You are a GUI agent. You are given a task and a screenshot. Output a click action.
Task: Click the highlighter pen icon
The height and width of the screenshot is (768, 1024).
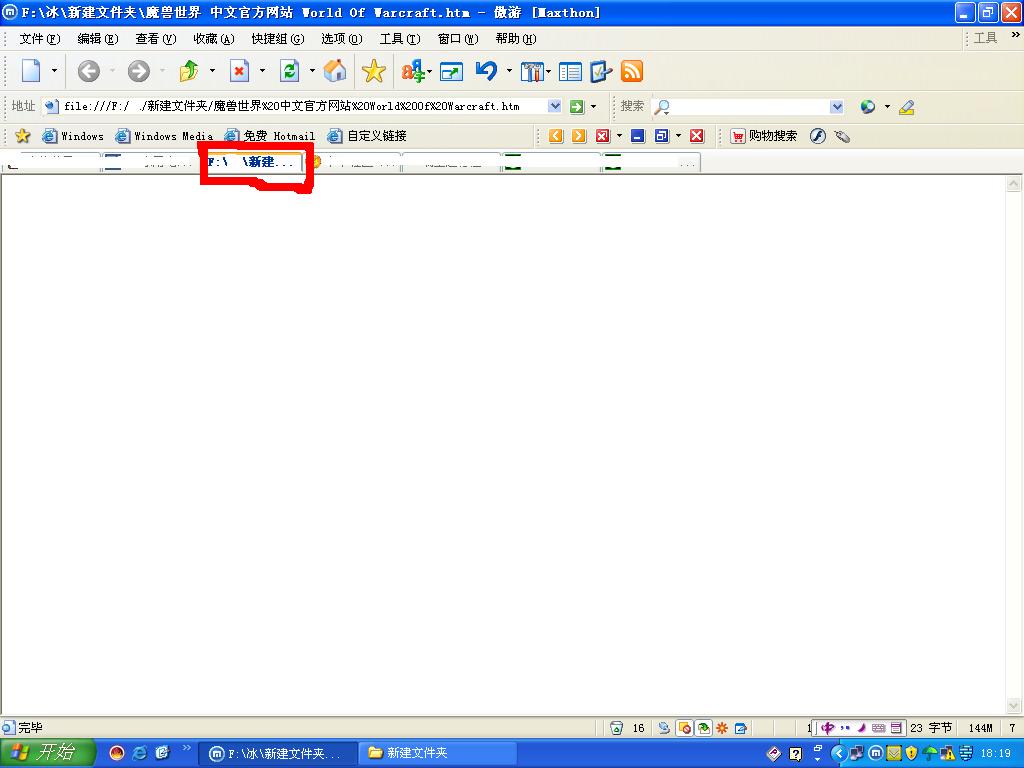[x=906, y=107]
